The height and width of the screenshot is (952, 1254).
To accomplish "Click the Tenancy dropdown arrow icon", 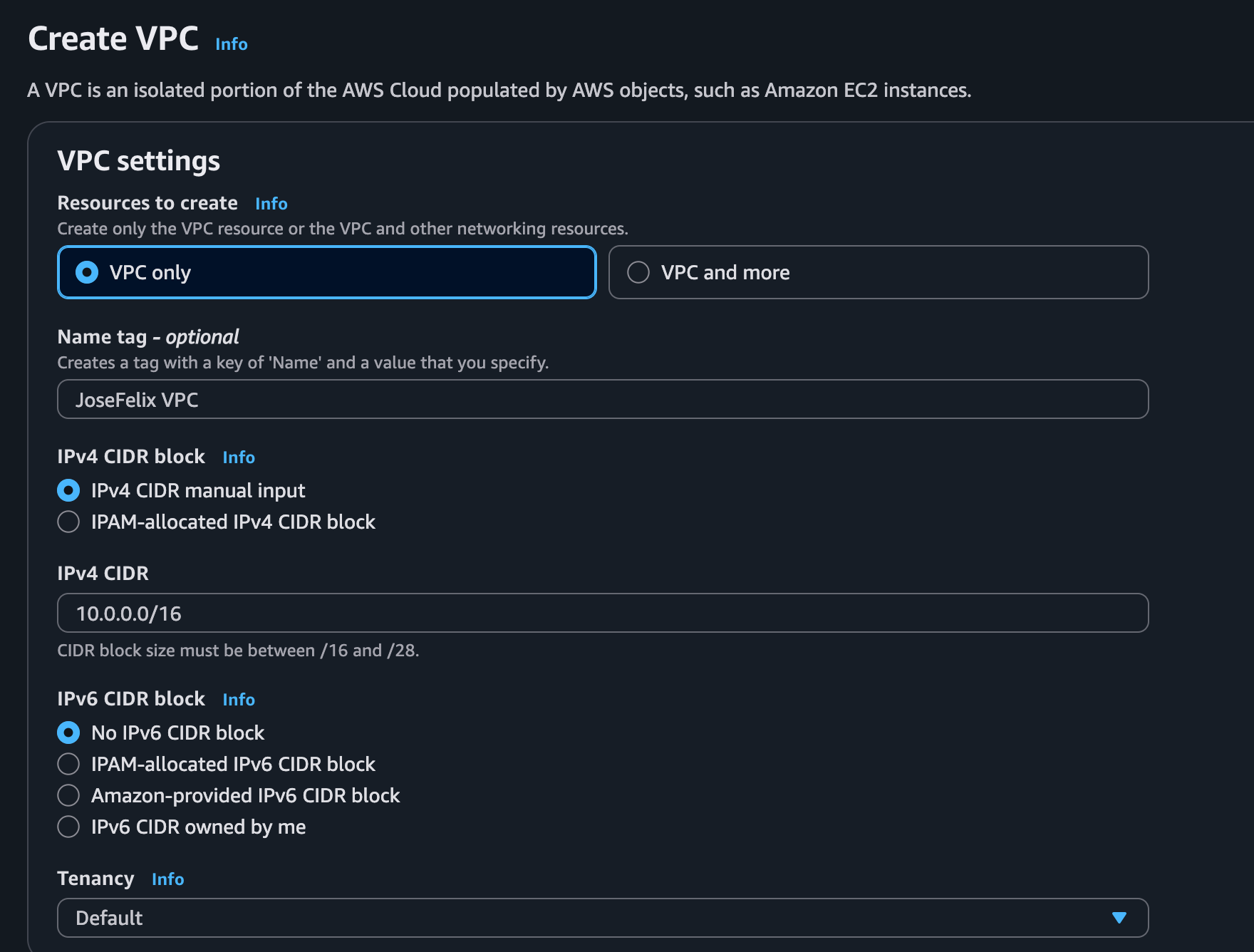I will point(1119,918).
